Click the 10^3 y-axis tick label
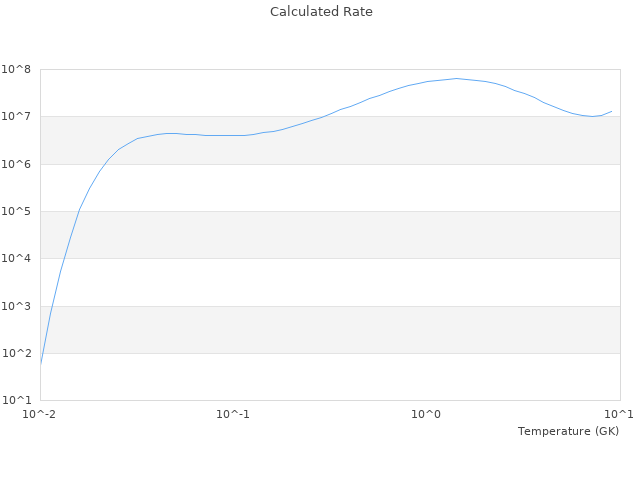640x480 pixels. [x=18, y=307]
